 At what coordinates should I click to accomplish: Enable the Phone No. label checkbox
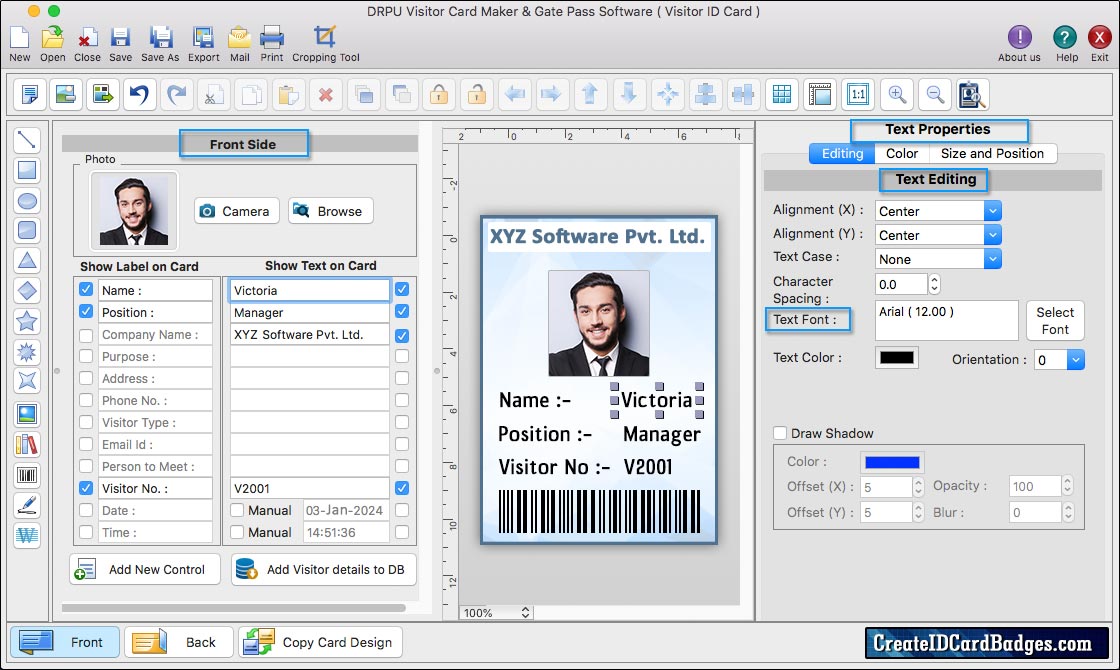[86, 400]
